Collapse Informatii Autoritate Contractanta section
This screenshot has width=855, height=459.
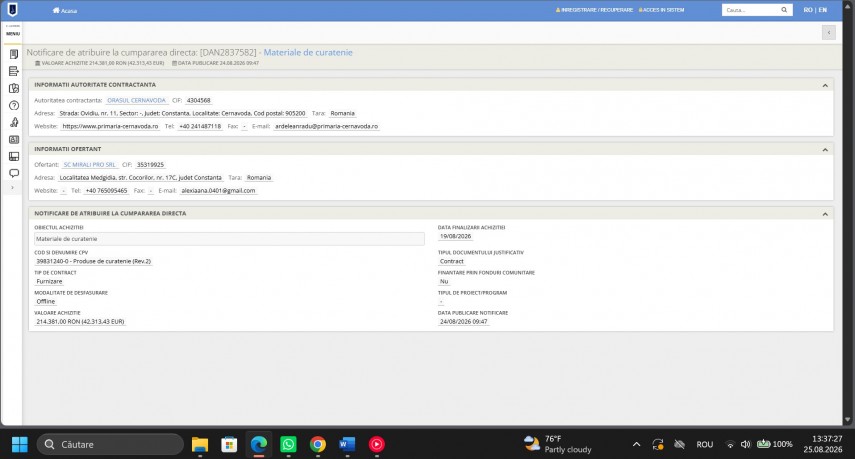point(825,85)
